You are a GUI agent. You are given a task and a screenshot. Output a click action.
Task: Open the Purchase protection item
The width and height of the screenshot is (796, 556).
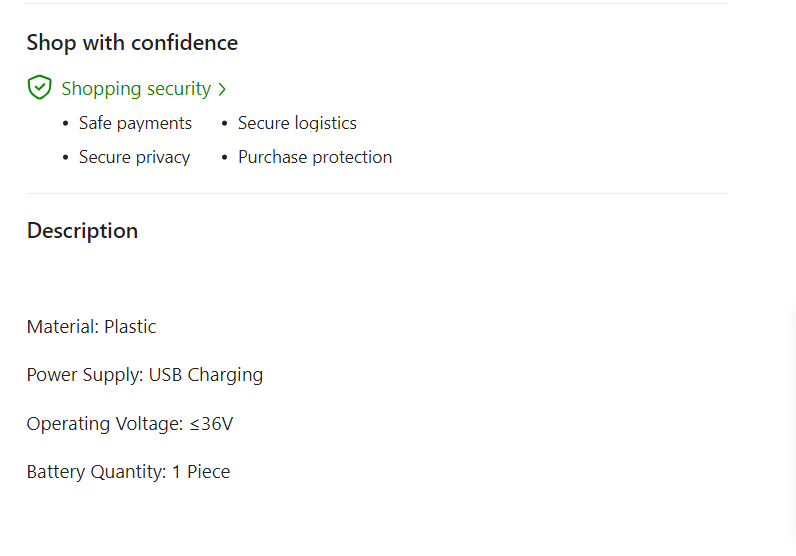click(315, 157)
